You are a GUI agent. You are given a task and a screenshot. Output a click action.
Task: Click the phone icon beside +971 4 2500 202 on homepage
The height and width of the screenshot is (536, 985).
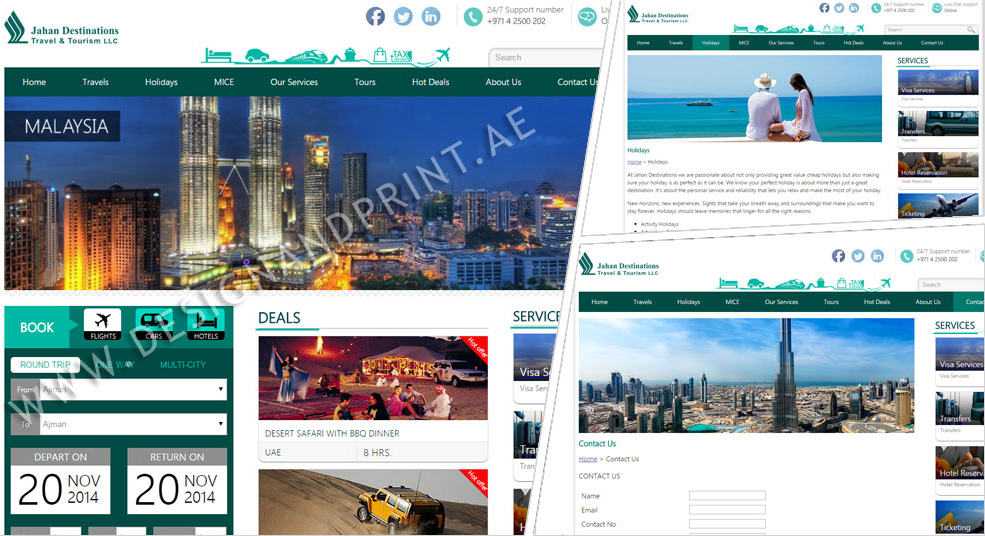pos(473,16)
